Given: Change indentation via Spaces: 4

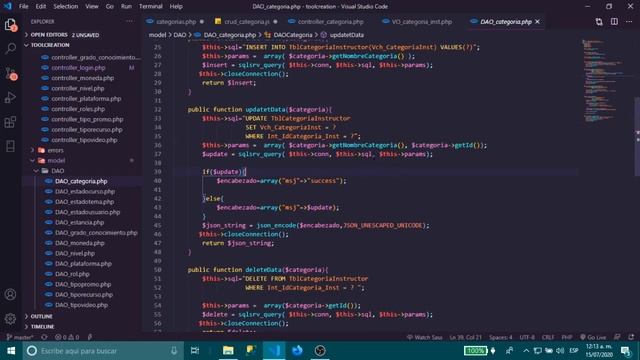Looking at the screenshot, I should tap(500, 337).
